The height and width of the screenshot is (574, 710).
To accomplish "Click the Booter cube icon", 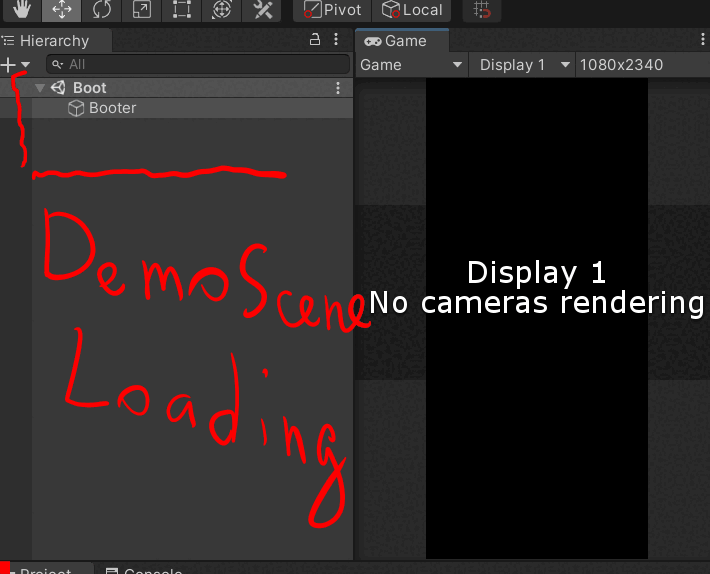I will (x=76, y=108).
